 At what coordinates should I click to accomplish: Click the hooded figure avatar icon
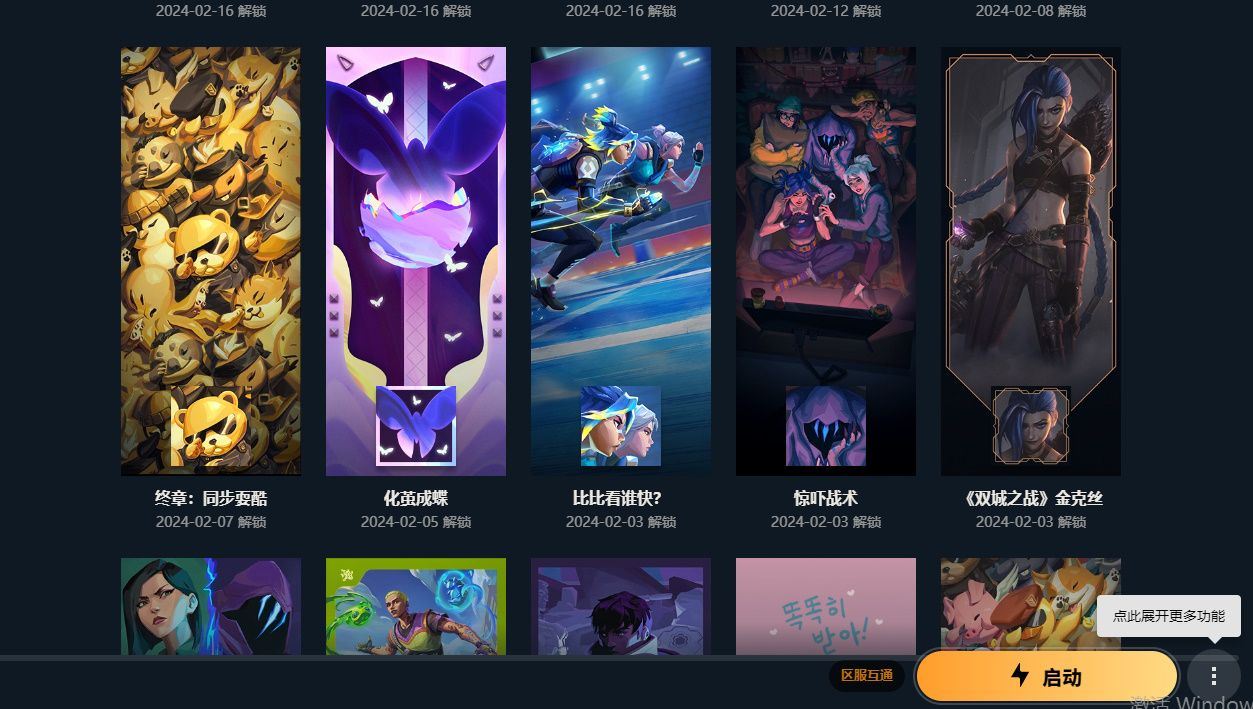826,426
